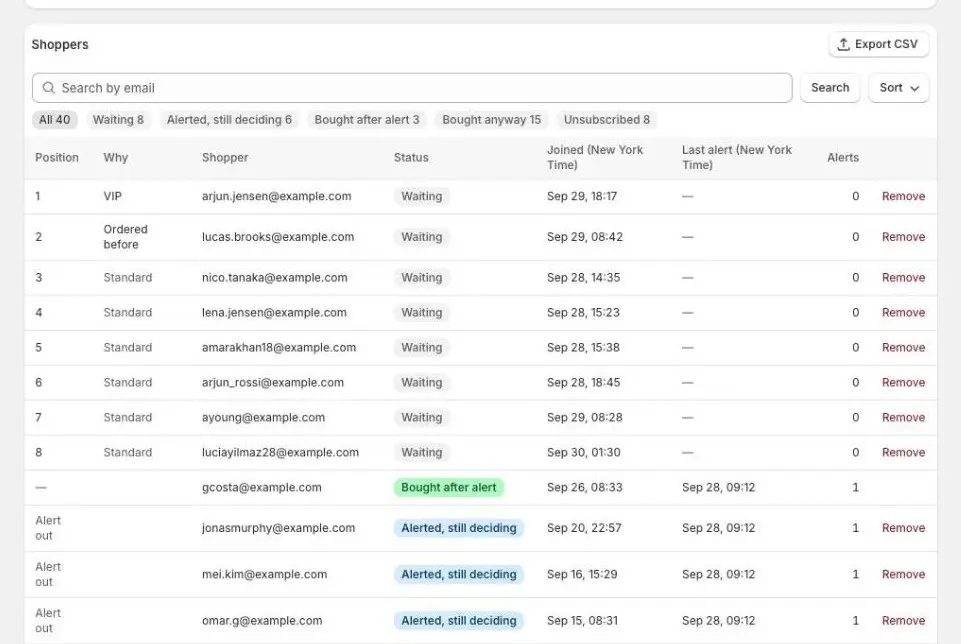The image size is (961, 644).
Task: Open the Bought after alert 3 tab
Action: [x=367, y=119]
